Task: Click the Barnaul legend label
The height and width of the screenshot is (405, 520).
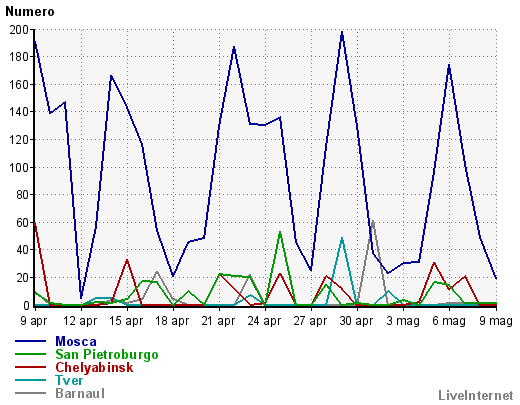Action: tap(80, 393)
